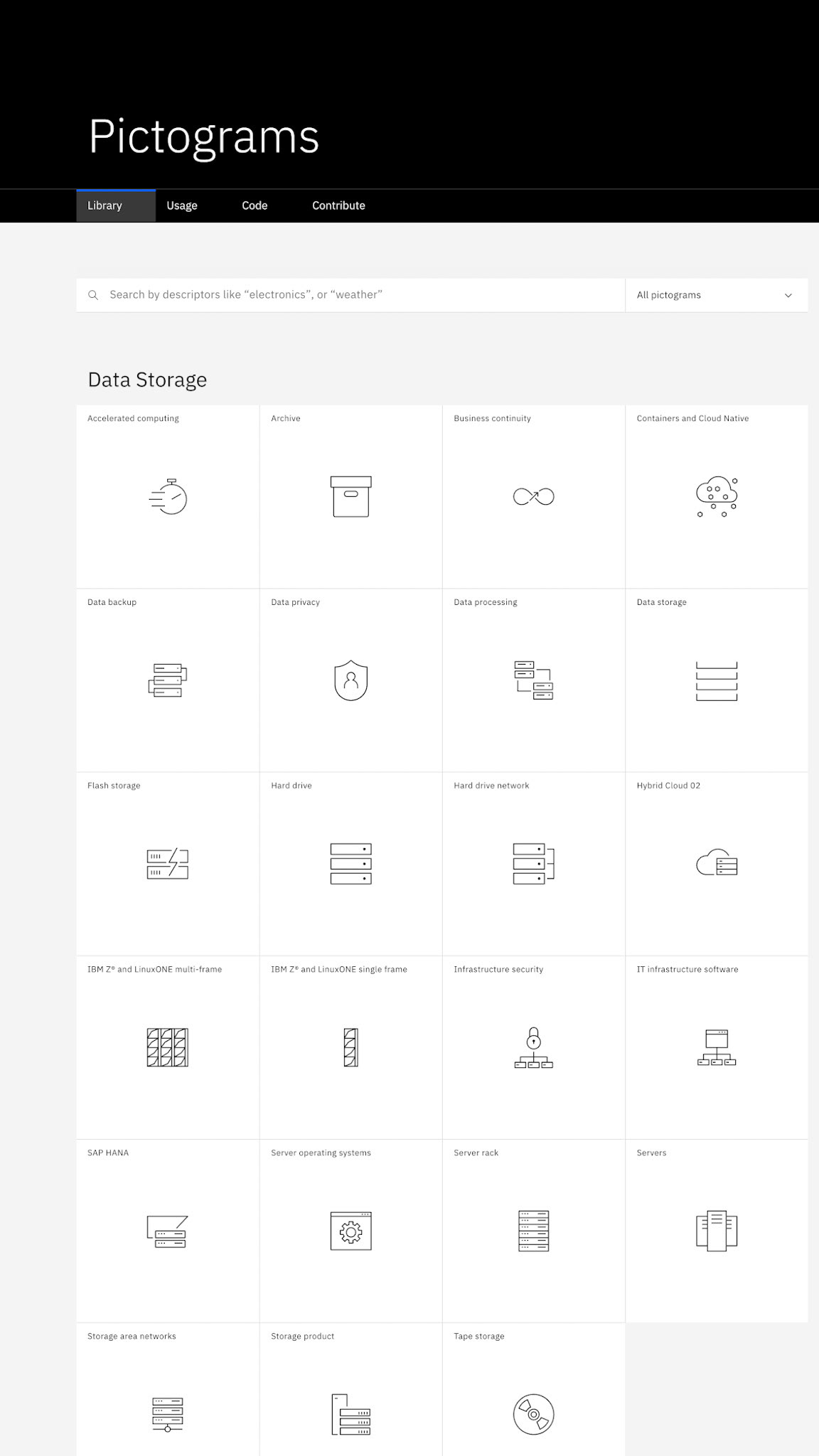
Task: Click the 'Server operating systems' label
Action: click(x=321, y=1152)
